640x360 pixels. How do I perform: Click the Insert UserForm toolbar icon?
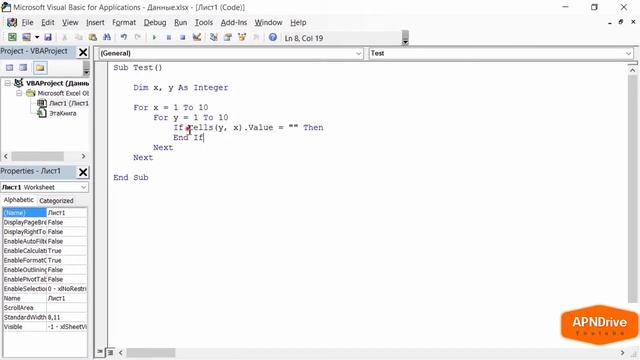click(x=27, y=38)
